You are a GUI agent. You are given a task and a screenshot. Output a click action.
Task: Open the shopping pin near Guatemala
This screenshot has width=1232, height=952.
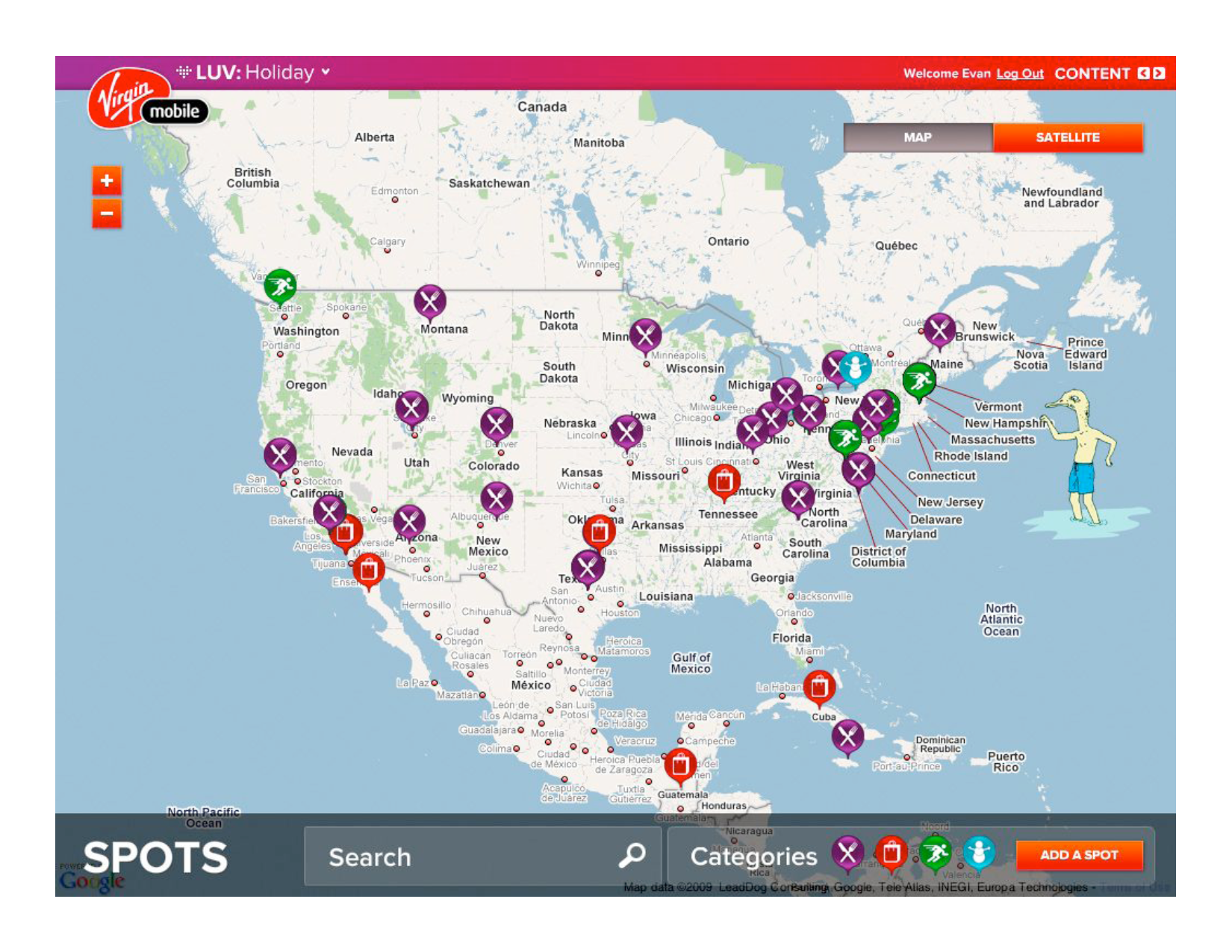click(679, 766)
